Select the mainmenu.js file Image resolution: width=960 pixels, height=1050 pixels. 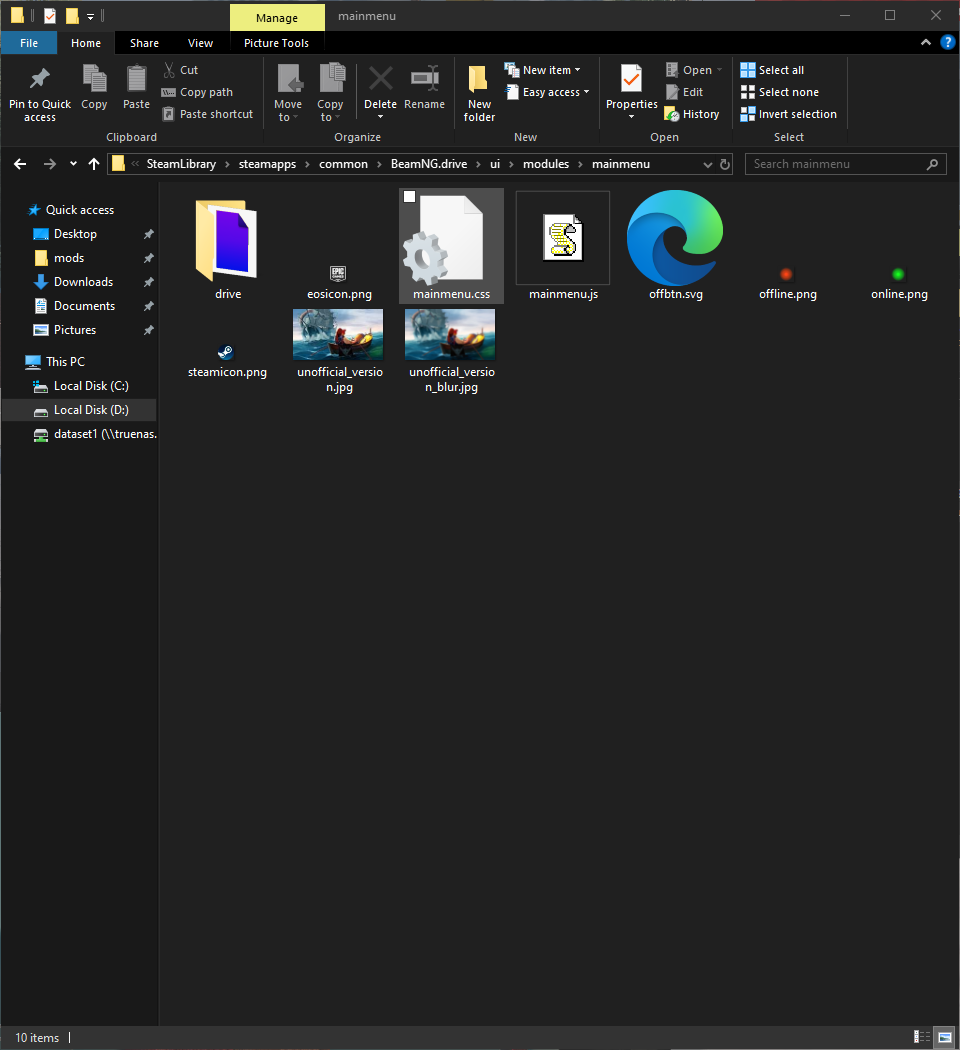[563, 246]
